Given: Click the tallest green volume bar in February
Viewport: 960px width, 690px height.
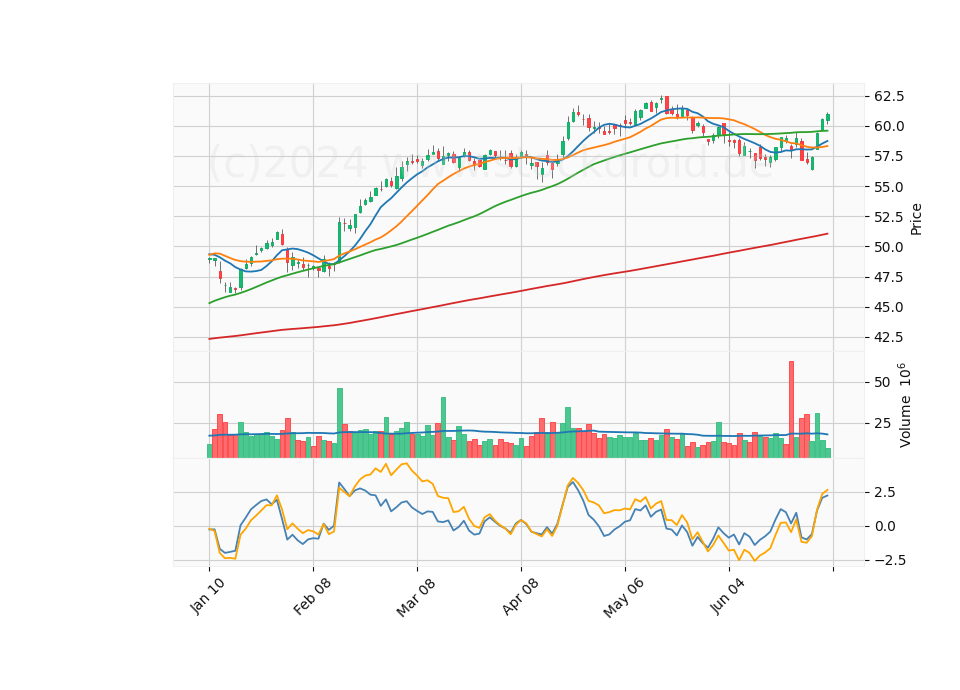Looking at the screenshot, I should pos(340,423).
